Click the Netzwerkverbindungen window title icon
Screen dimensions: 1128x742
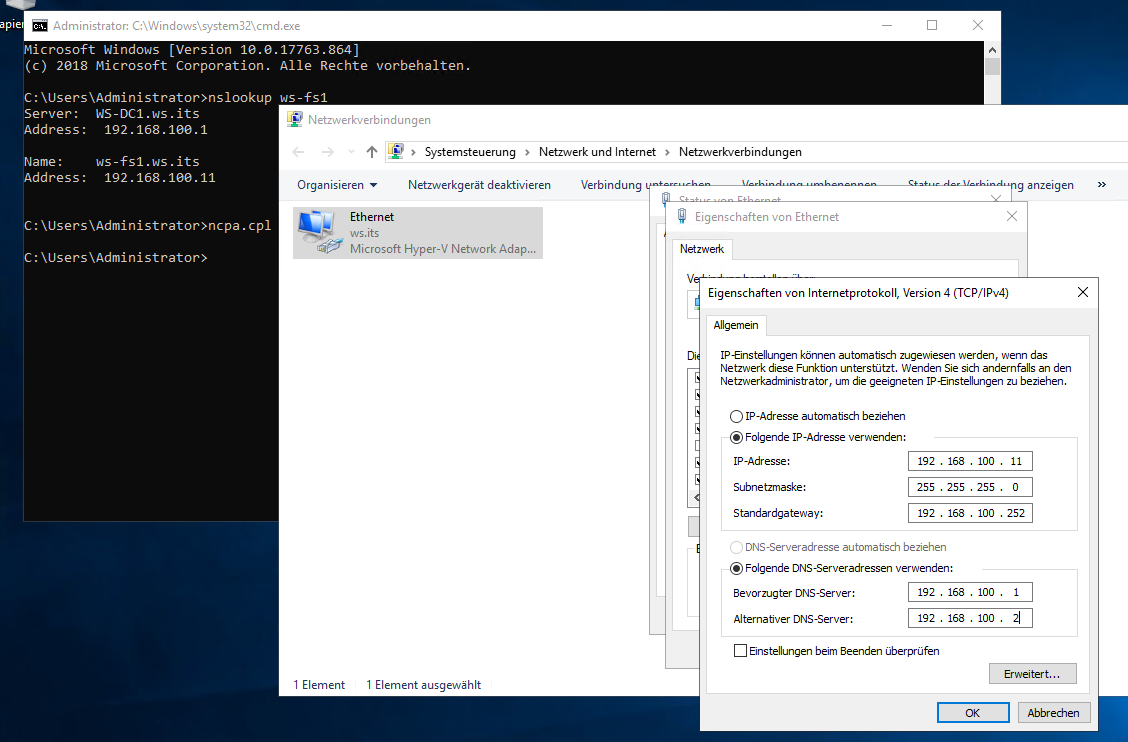(294, 119)
